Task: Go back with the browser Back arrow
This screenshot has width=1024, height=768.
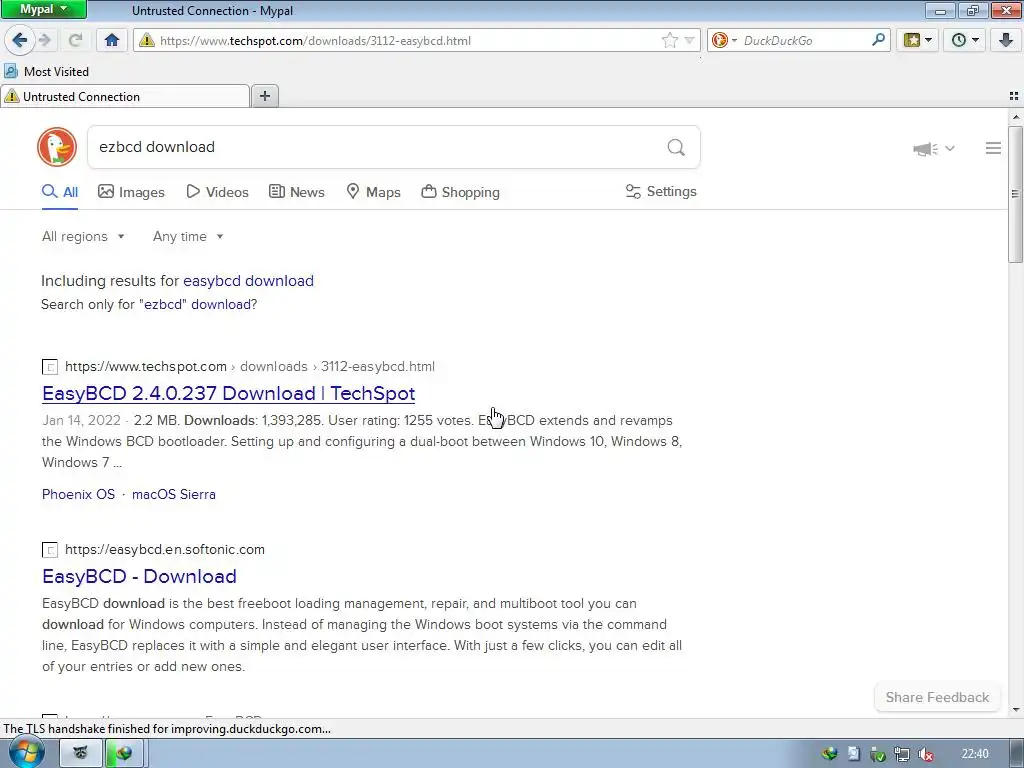Action: pyautogui.click(x=19, y=40)
